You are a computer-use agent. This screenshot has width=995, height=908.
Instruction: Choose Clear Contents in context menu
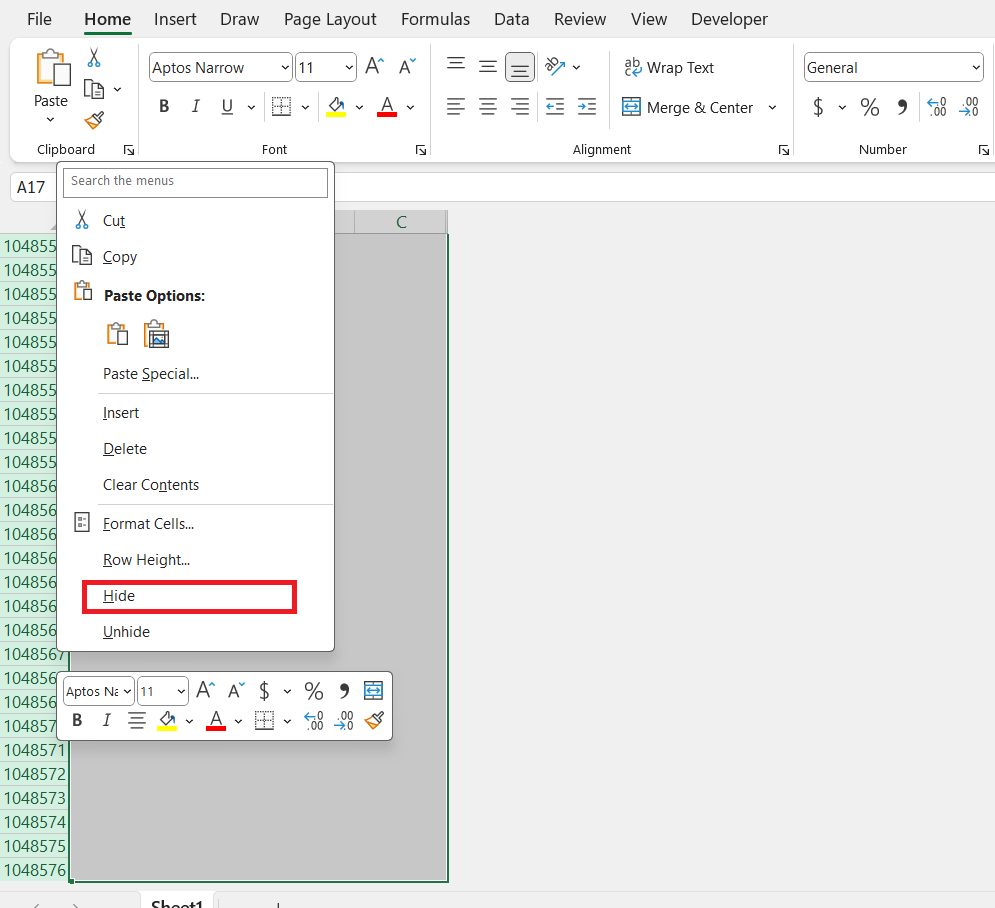coord(195,485)
